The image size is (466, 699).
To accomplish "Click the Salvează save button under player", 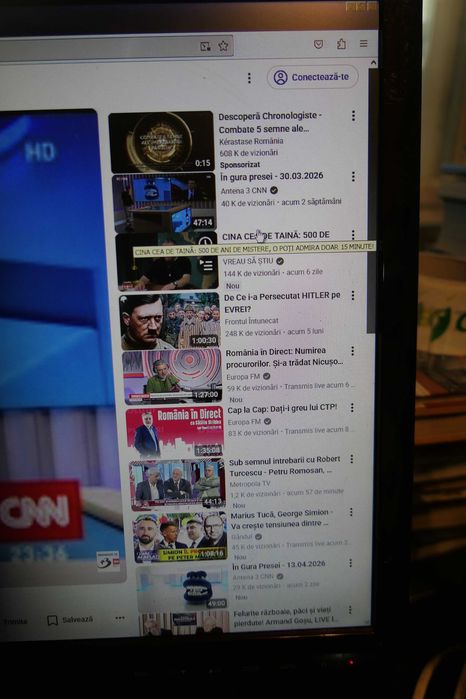I will point(70,620).
